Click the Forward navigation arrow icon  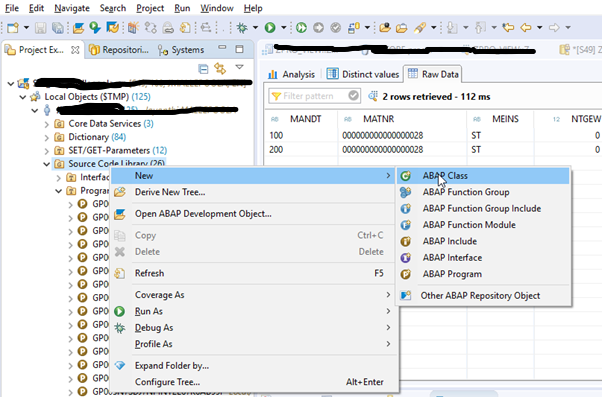(554, 28)
